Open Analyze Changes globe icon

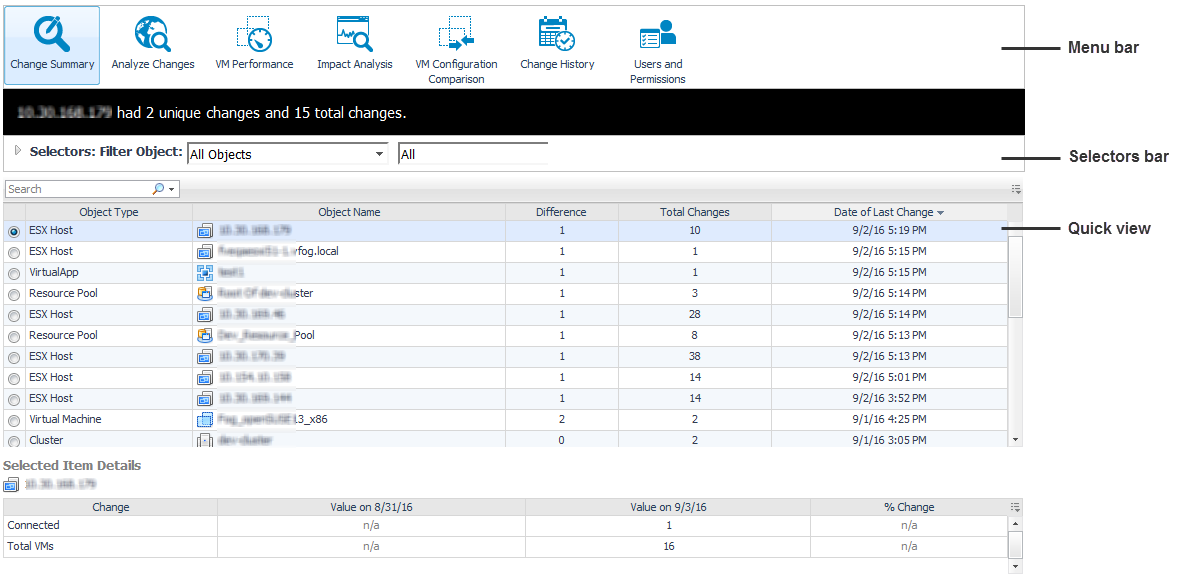tap(152, 34)
